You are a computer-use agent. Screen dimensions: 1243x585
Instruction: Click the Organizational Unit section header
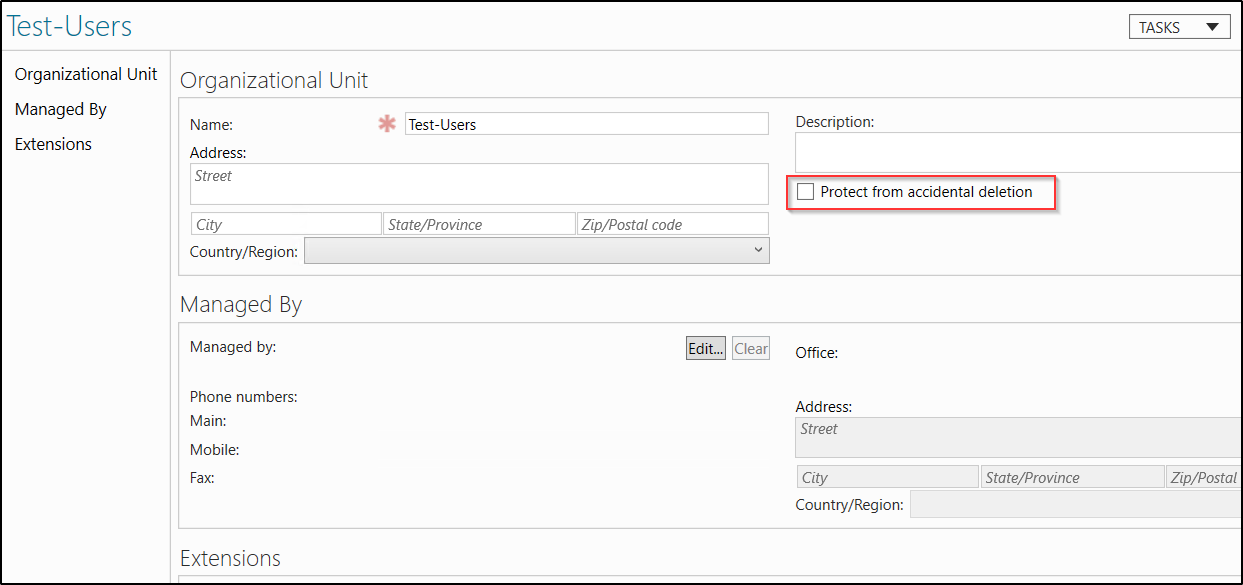coord(274,80)
